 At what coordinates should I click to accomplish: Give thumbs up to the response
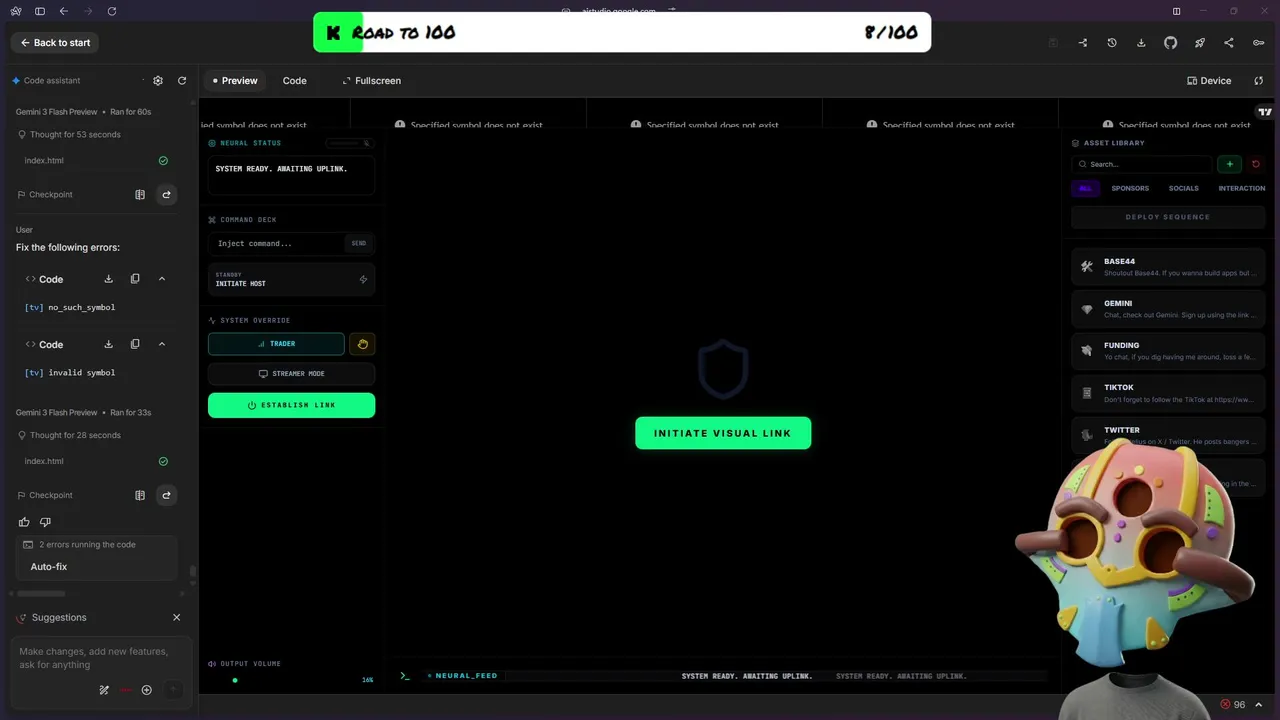[x=24, y=522]
